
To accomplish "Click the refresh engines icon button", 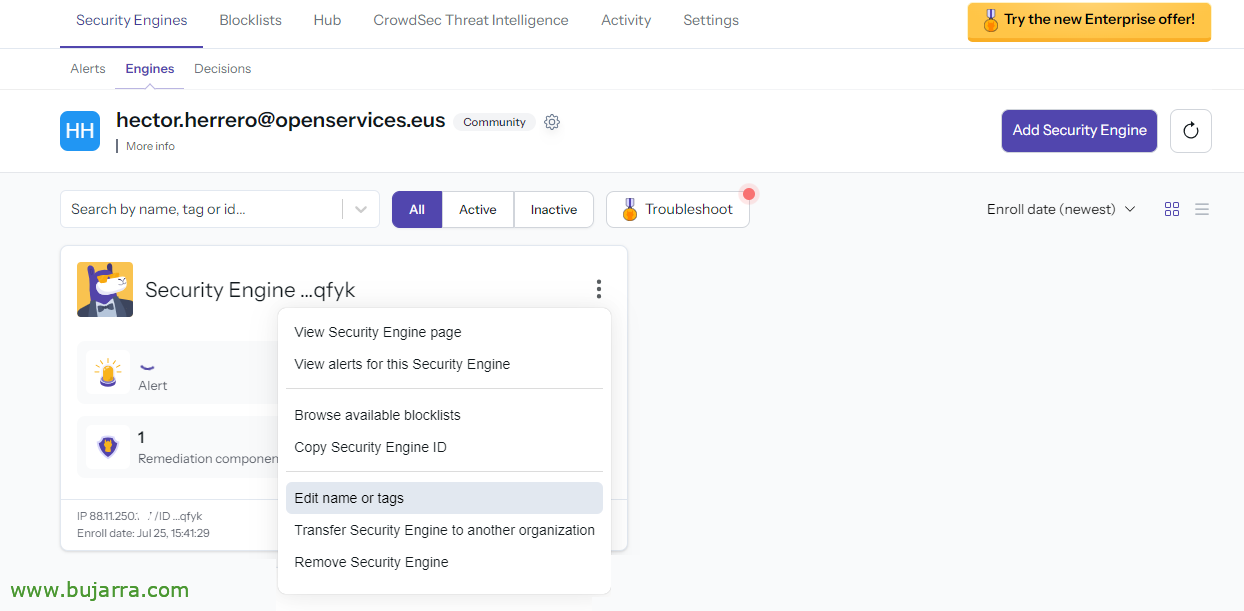I will click(1190, 131).
